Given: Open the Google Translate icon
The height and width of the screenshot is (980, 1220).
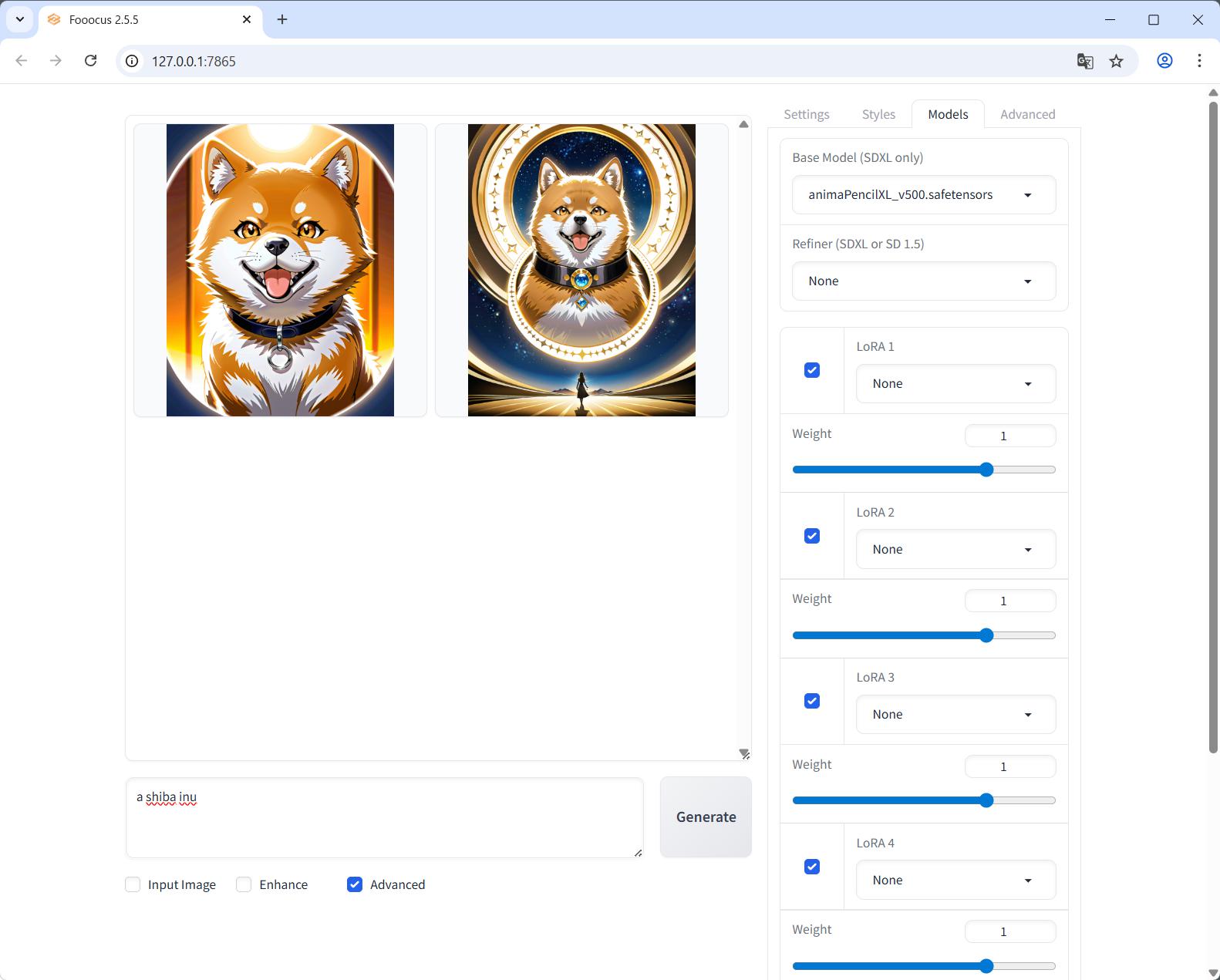Looking at the screenshot, I should pos(1085,61).
